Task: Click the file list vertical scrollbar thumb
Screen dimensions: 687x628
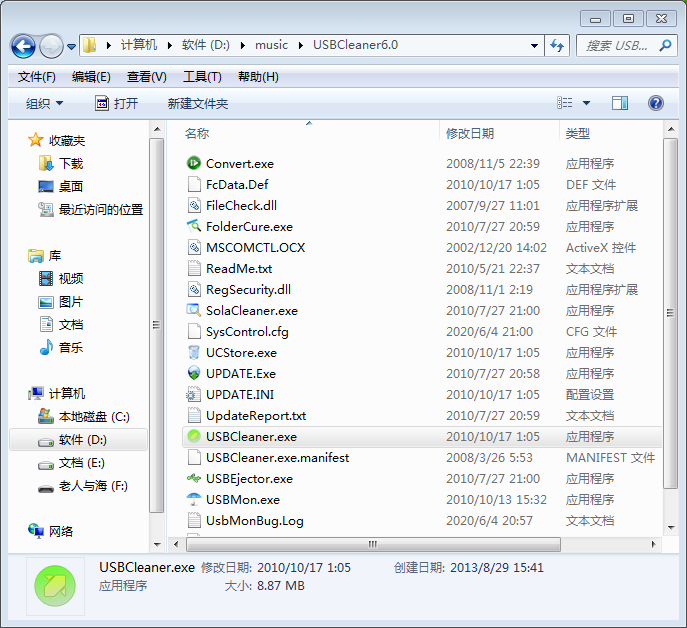Action: (x=670, y=313)
